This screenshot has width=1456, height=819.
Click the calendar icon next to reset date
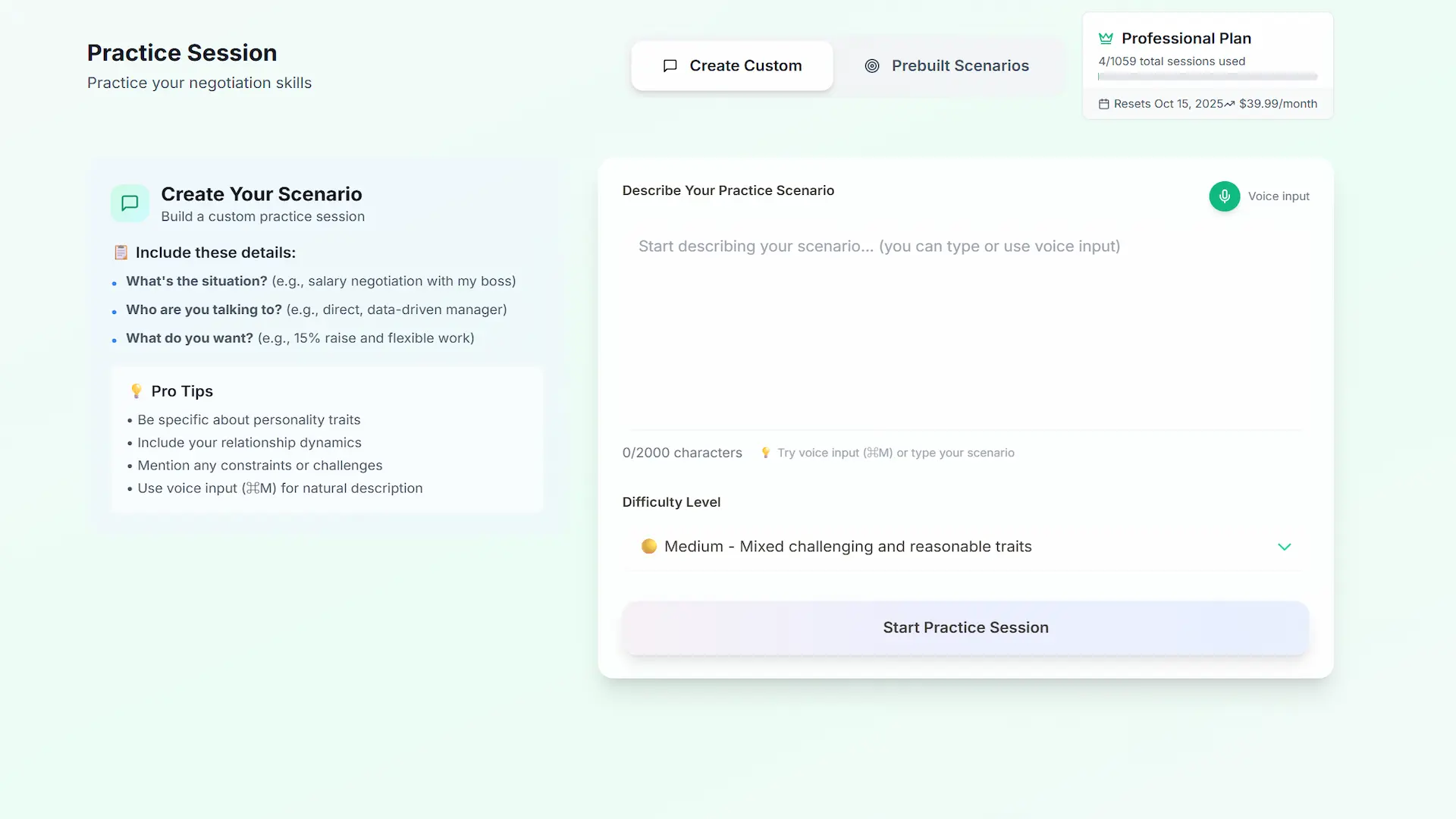(1104, 104)
